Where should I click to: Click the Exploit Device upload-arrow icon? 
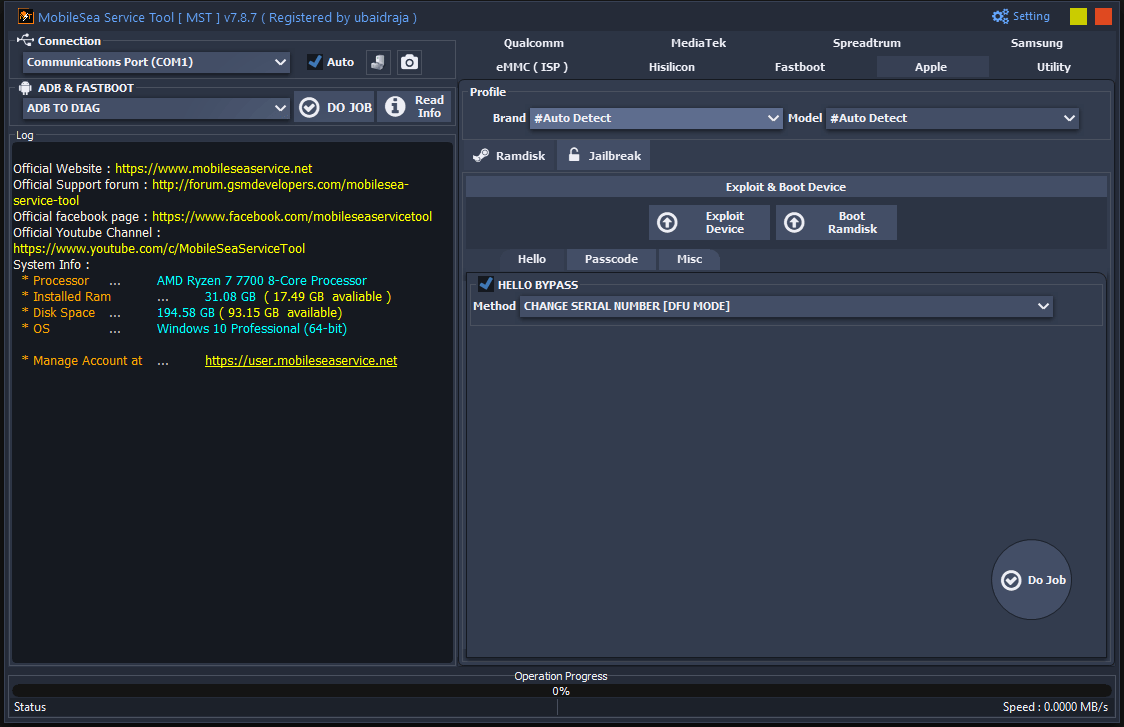tap(667, 222)
